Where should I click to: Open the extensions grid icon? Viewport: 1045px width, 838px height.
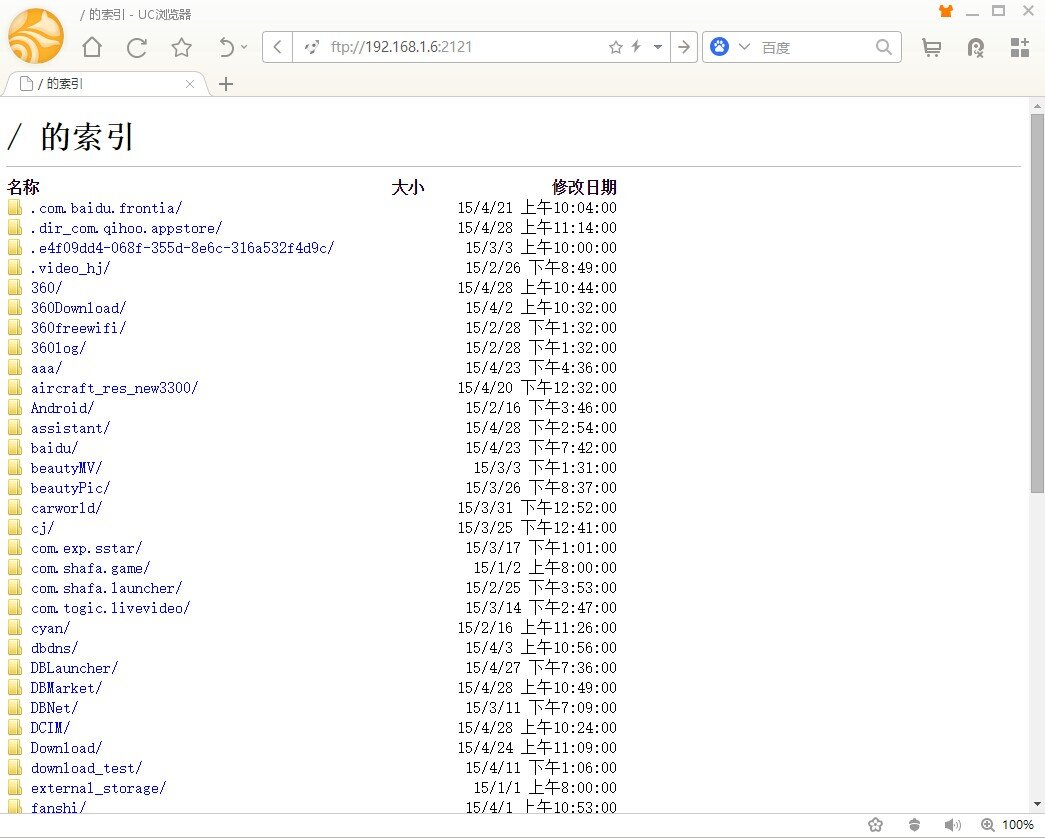1020,47
